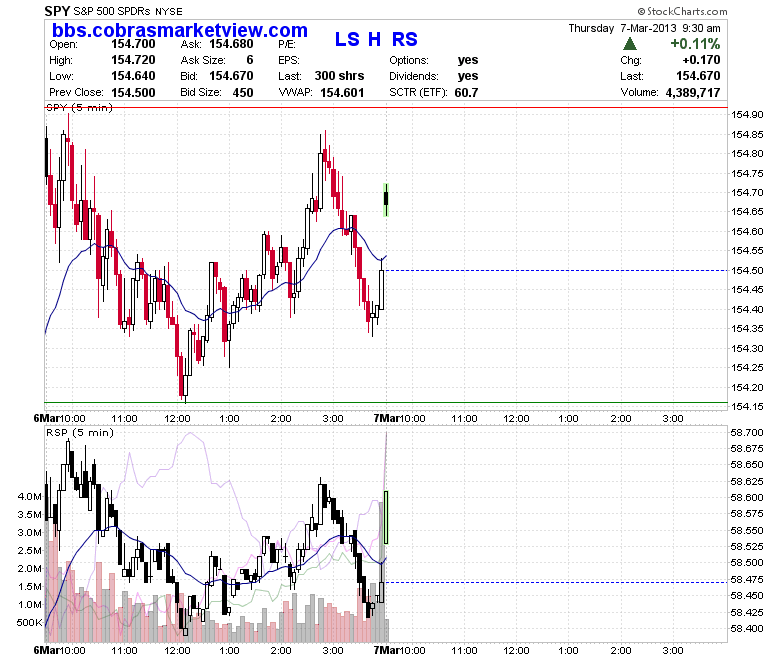
Task: Click the Chg value +0.170
Action: (701, 60)
